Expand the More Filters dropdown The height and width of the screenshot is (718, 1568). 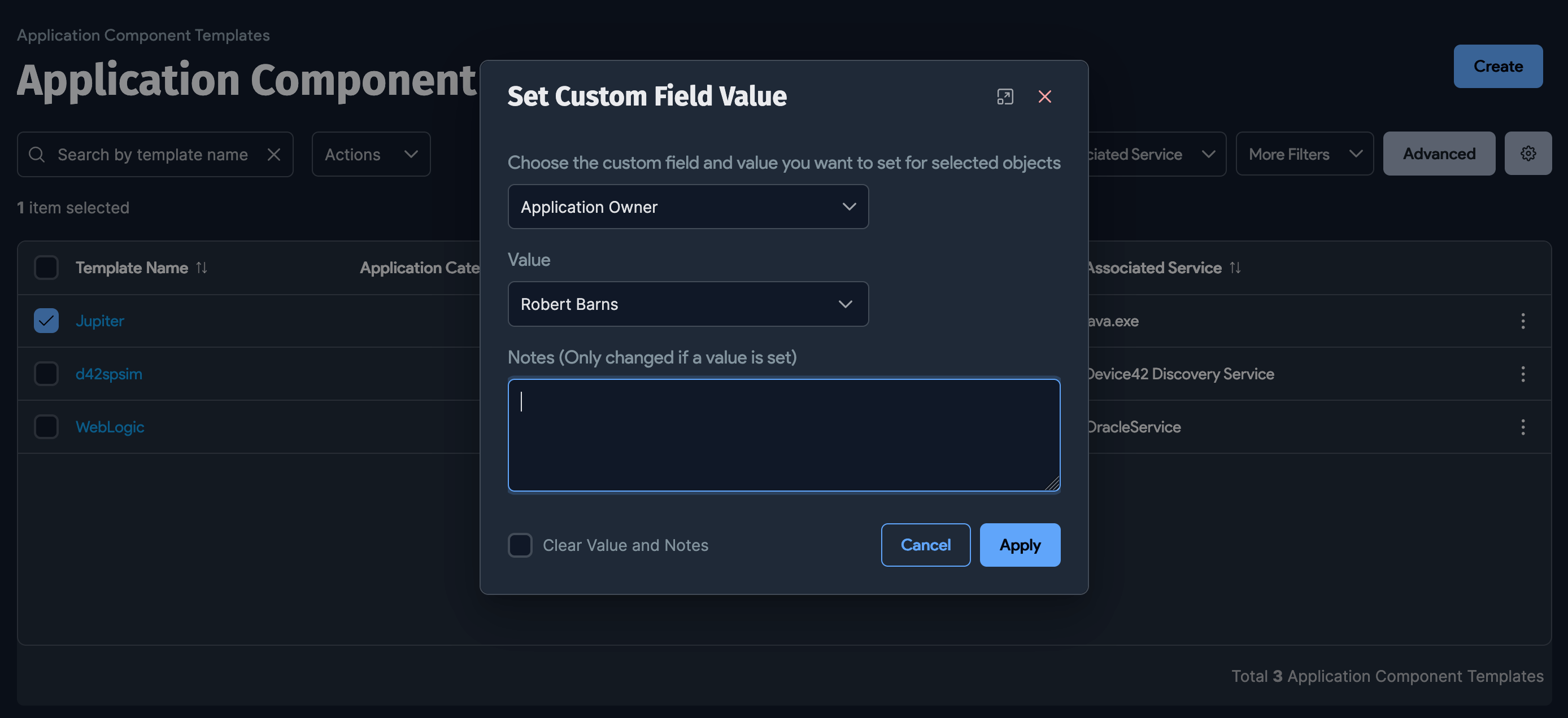tap(1304, 154)
